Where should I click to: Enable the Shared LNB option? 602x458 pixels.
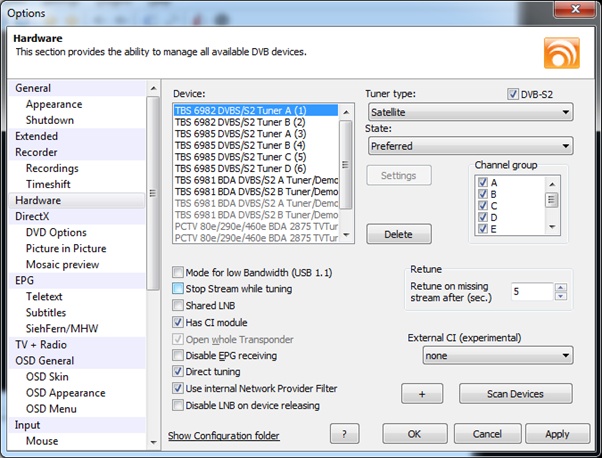(178, 306)
